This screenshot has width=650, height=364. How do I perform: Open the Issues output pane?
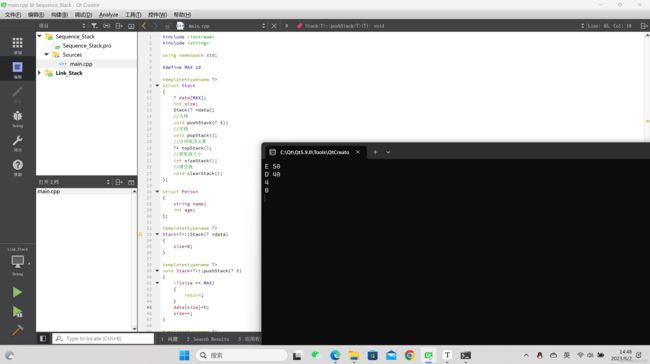170,339
